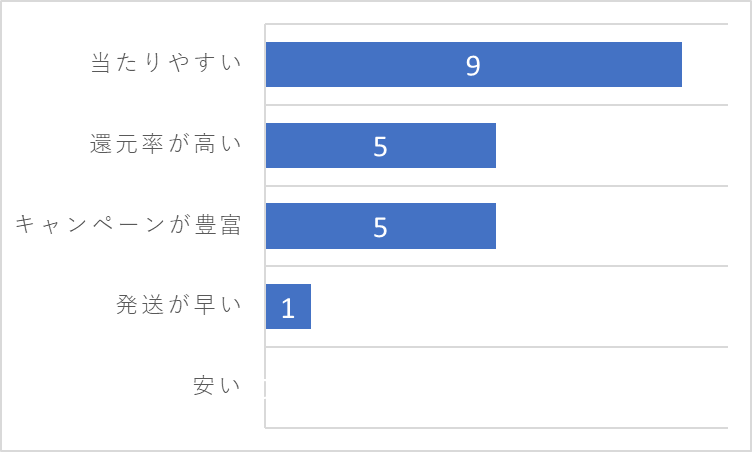Viewport: 752px width, 452px height.
Task: Click the short 発送が早い bar
Action: click(x=288, y=307)
